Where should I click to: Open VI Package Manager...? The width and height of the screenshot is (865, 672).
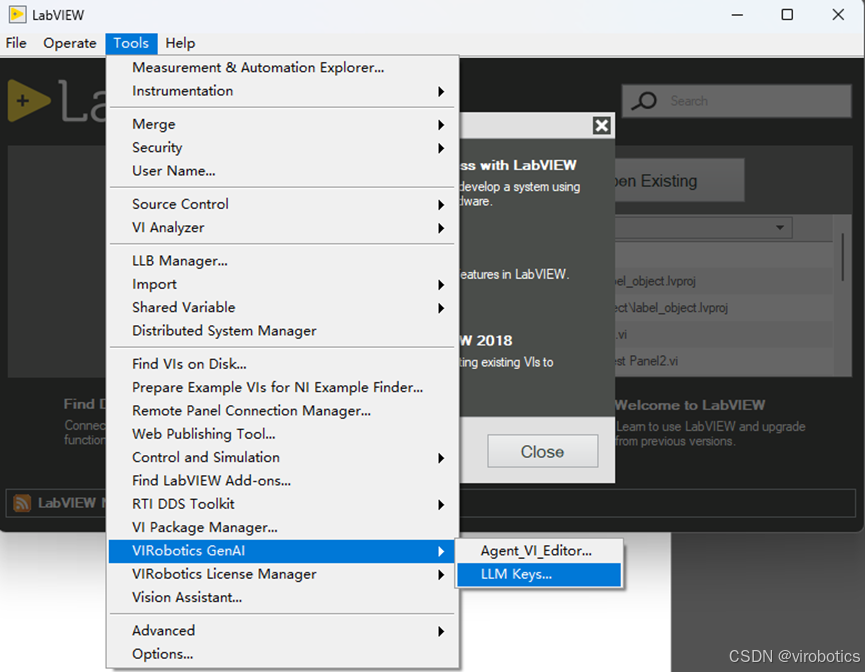282,527
